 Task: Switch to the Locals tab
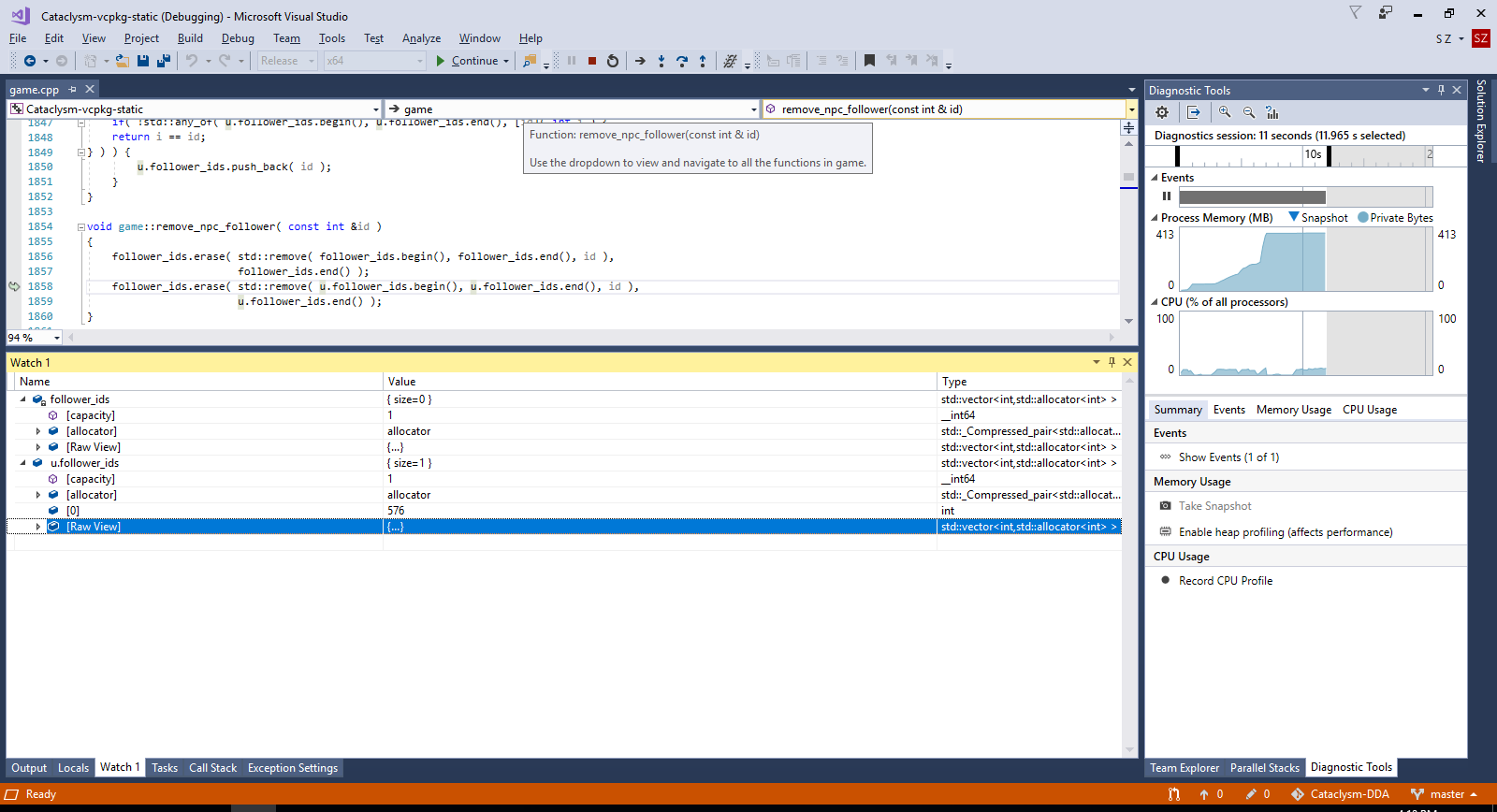click(73, 768)
